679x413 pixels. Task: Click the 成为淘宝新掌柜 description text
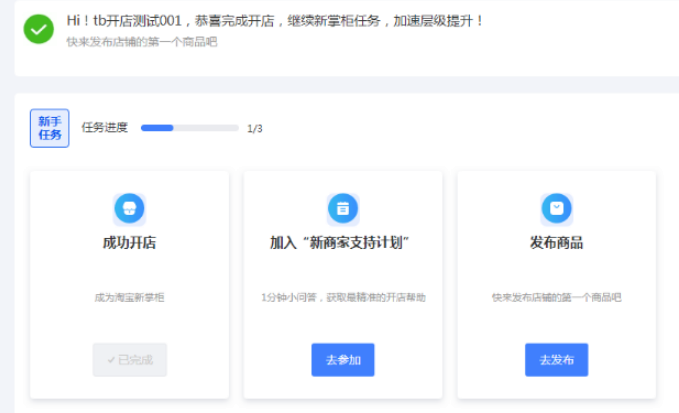(x=129, y=297)
